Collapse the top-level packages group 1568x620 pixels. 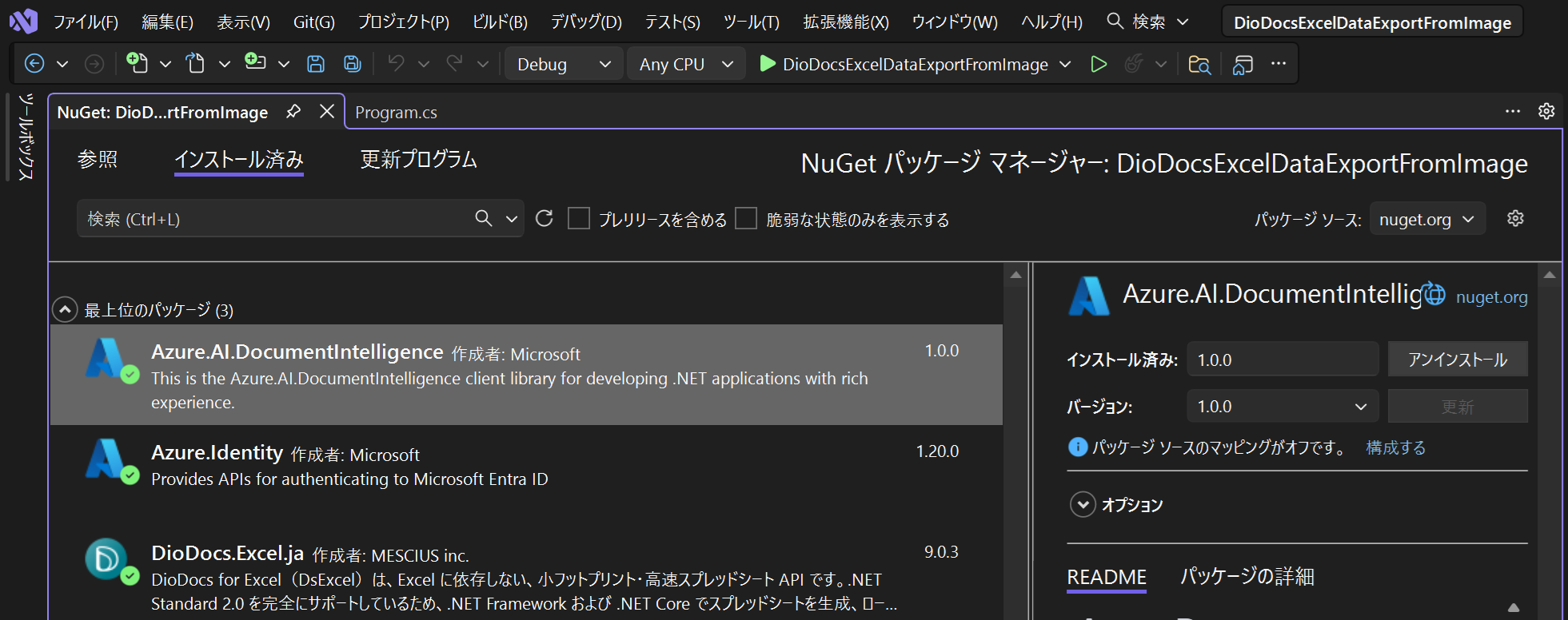pyautogui.click(x=65, y=310)
